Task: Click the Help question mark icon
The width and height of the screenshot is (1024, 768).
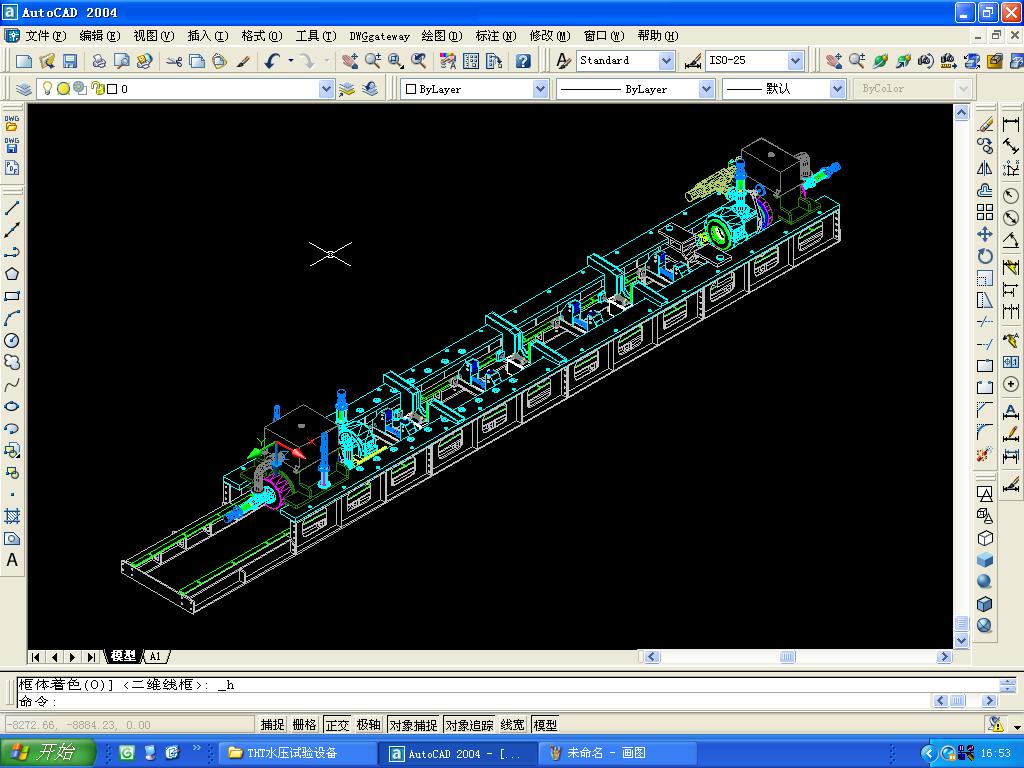Action: coord(523,61)
